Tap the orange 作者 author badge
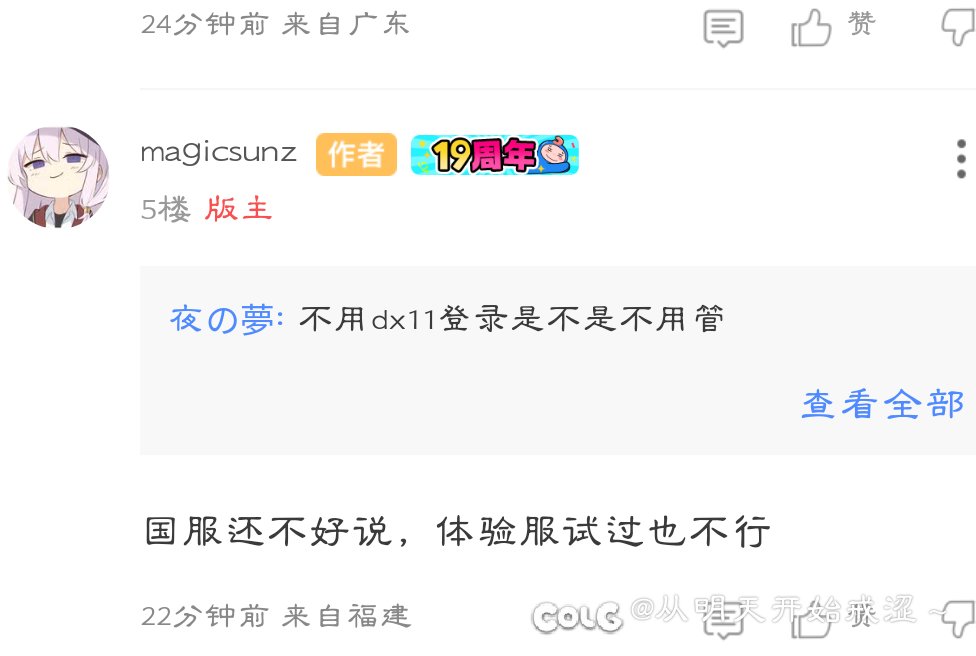 356,154
